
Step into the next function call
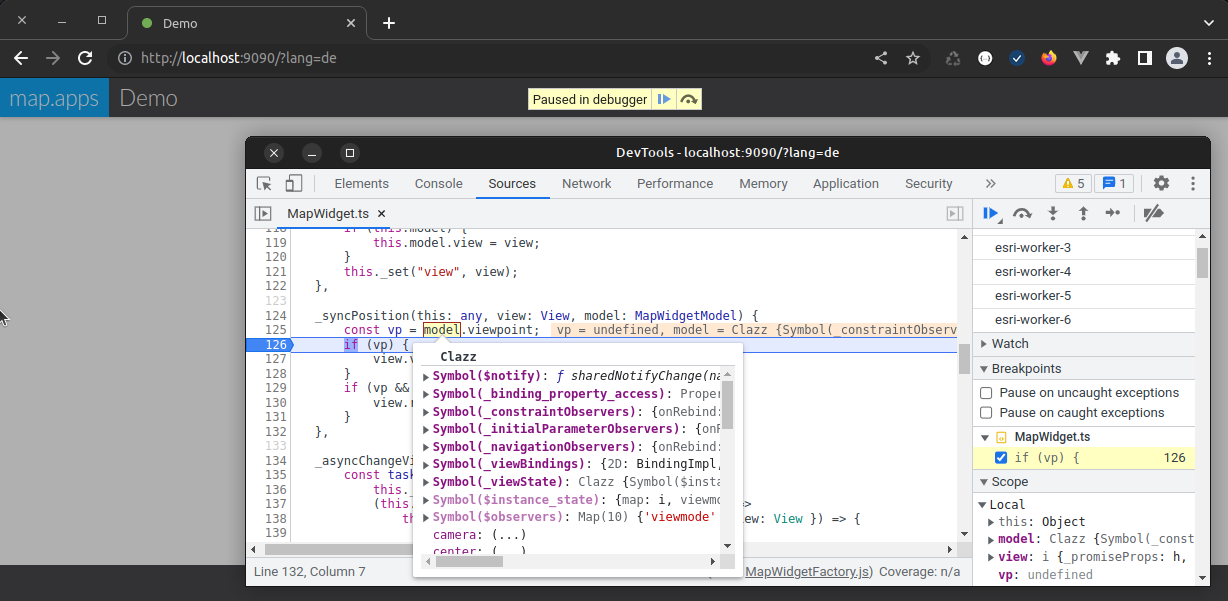[x=1052, y=213]
